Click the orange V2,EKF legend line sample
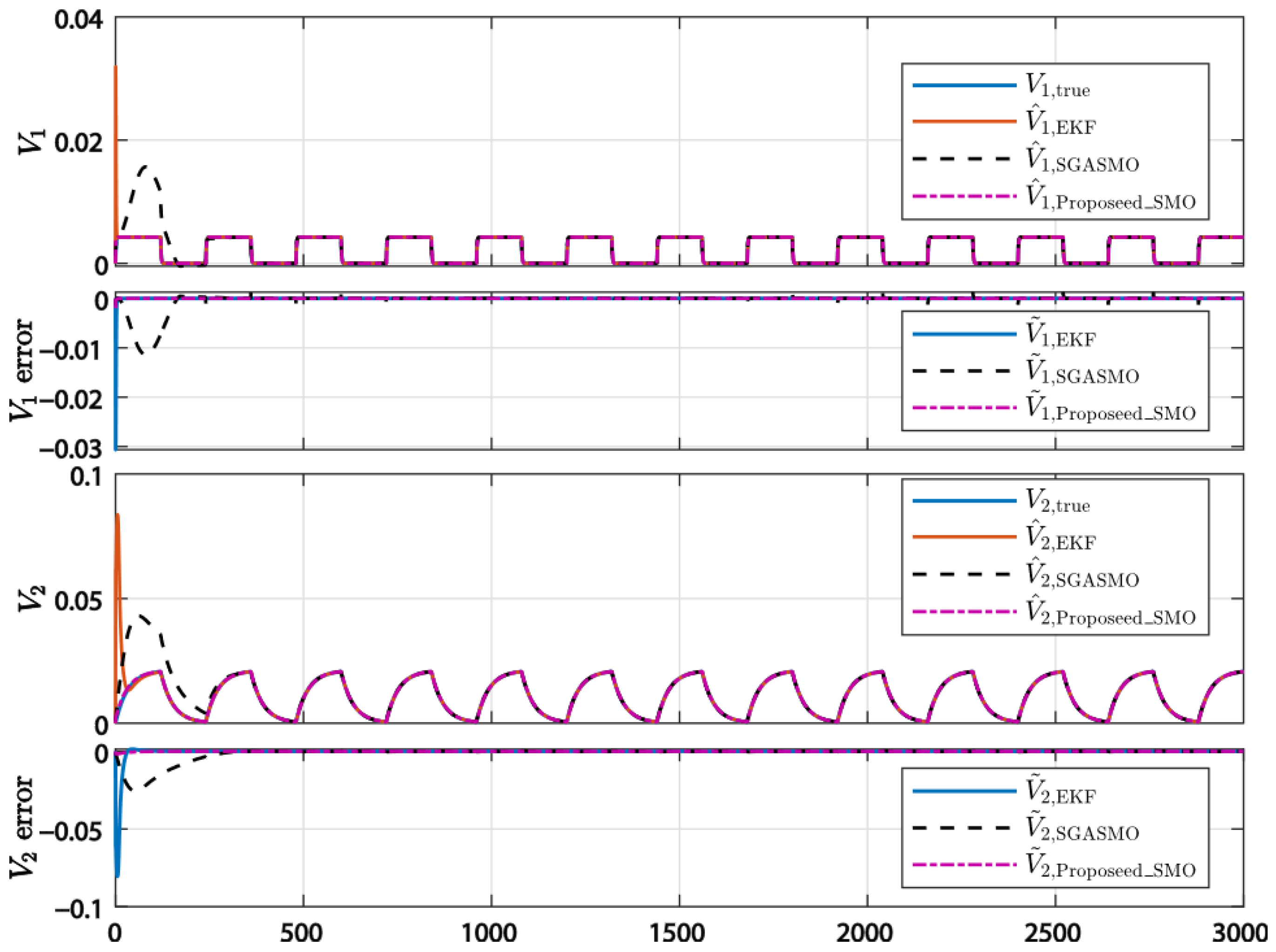The image size is (1276, 952). [x=964, y=537]
